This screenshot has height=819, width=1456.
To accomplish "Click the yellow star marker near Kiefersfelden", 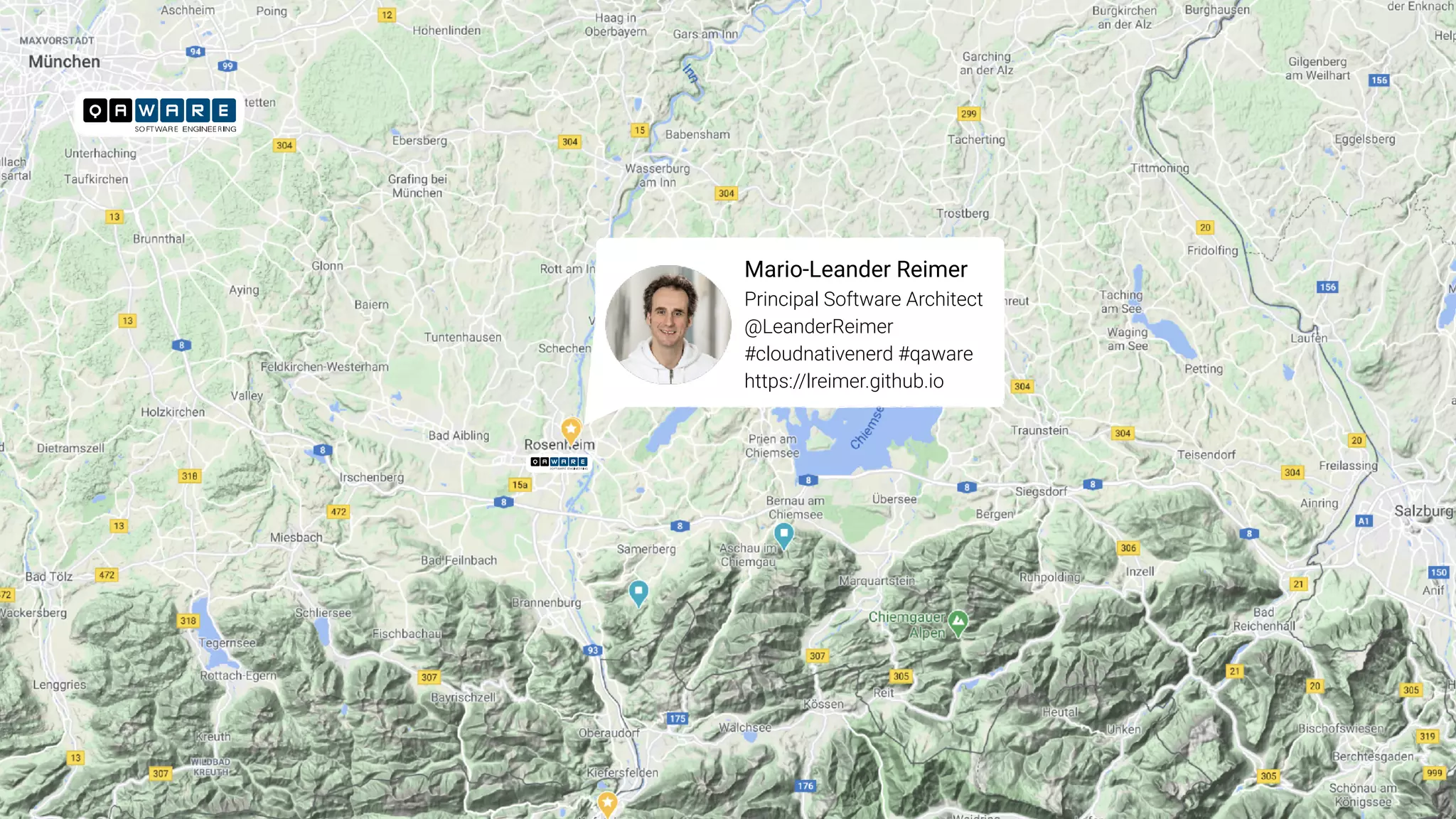I will [x=607, y=803].
